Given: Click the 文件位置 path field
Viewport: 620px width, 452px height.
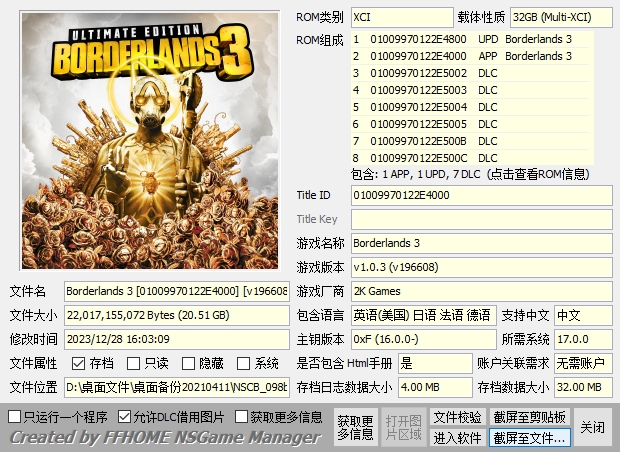Looking at the screenshot, I should pos(176,387).
